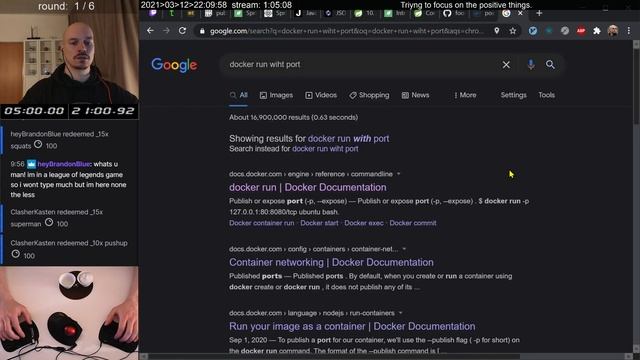
Task: Open 'Container networking | Docker Documentation' result
Action: pos(331,262)
